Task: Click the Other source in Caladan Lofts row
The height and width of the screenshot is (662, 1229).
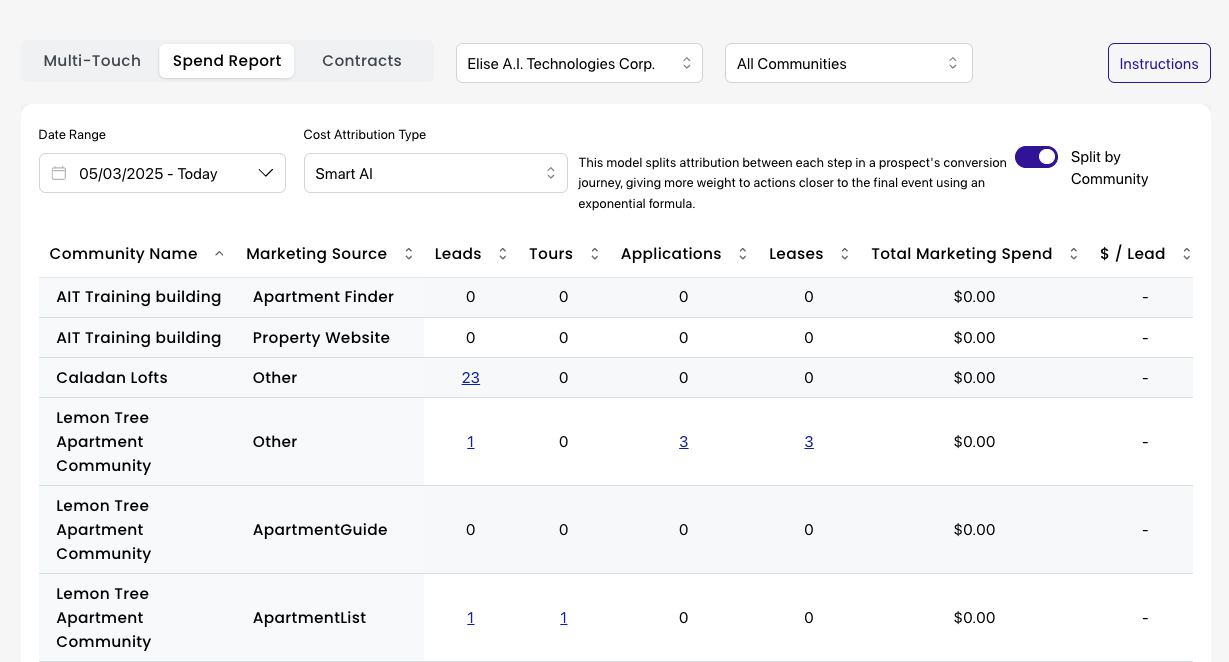Action: click(x=275, y=378)
